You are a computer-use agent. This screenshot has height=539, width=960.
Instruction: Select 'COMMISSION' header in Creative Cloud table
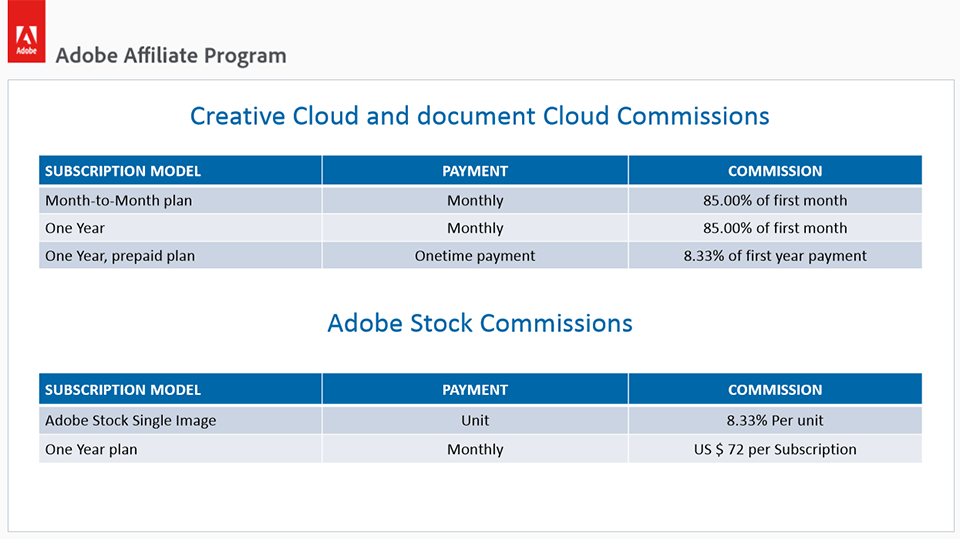775,170
